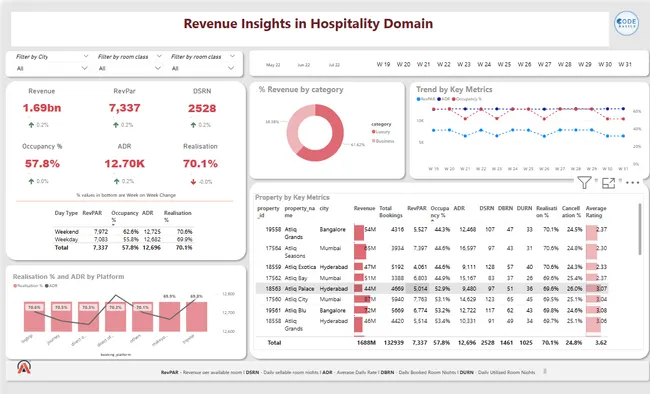Click the RevPAR legend in trend chart
This screenshot has width=650, height=394.
(426, 99)
